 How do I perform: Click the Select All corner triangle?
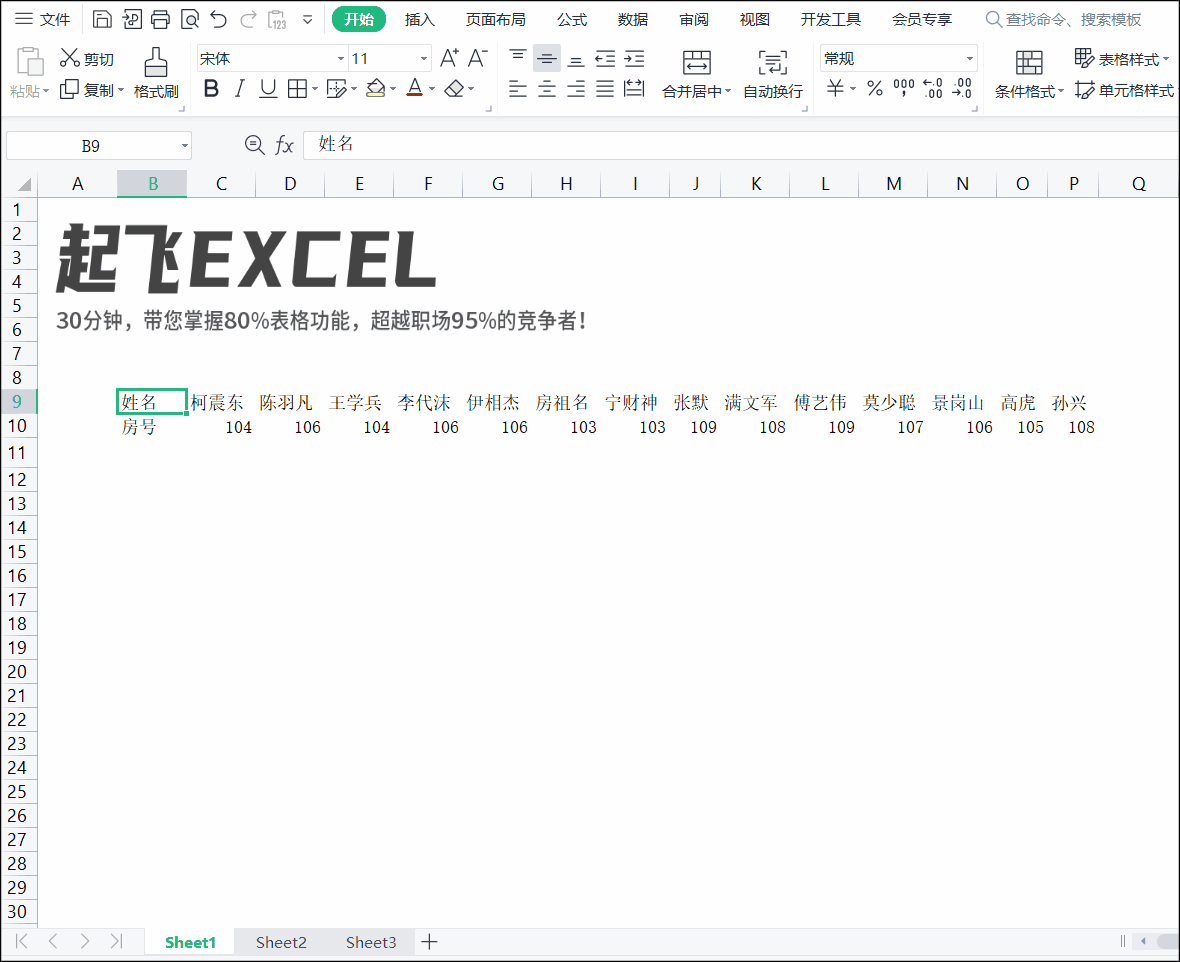point(23,184)
